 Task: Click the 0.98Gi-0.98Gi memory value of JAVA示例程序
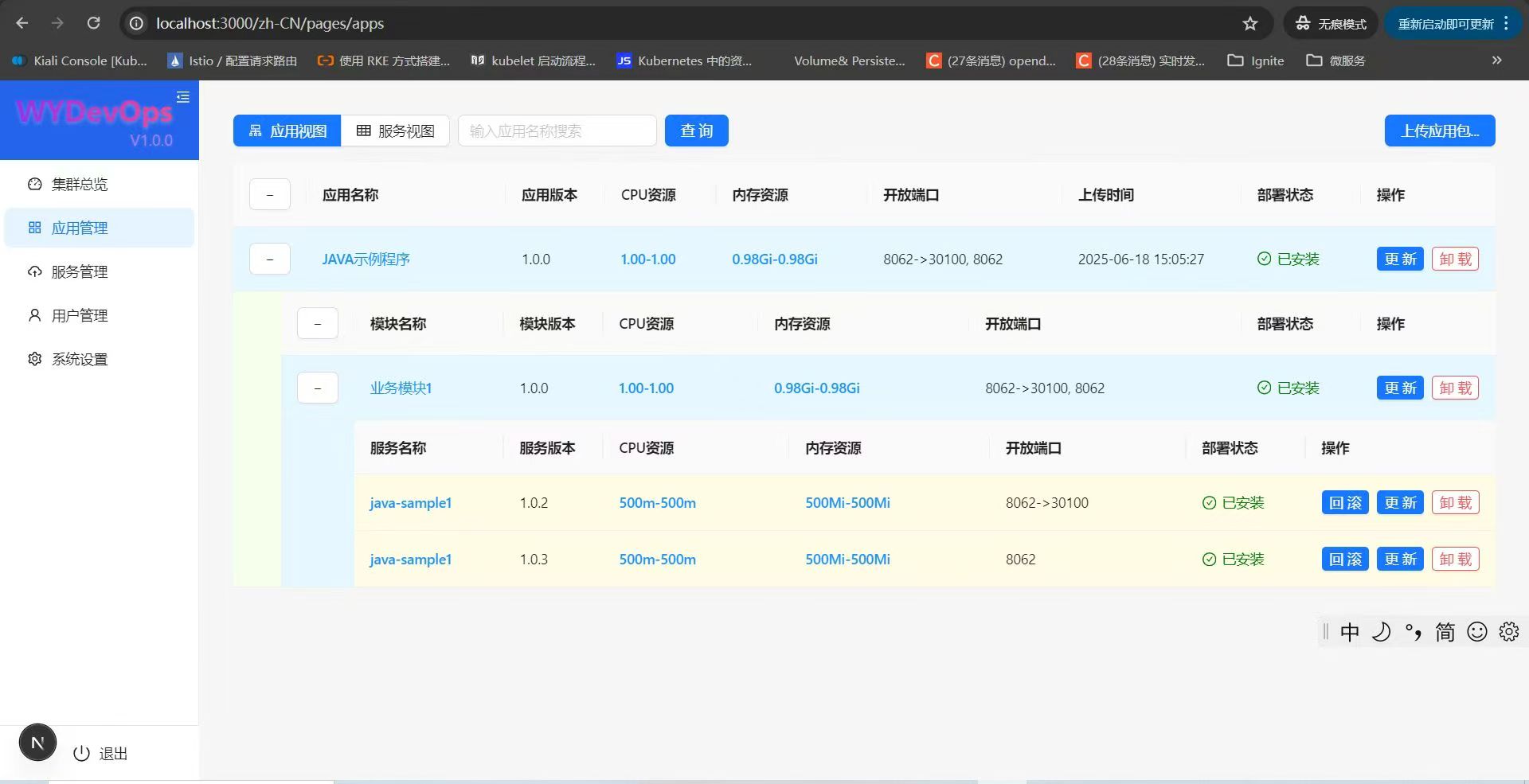point(775,259)
